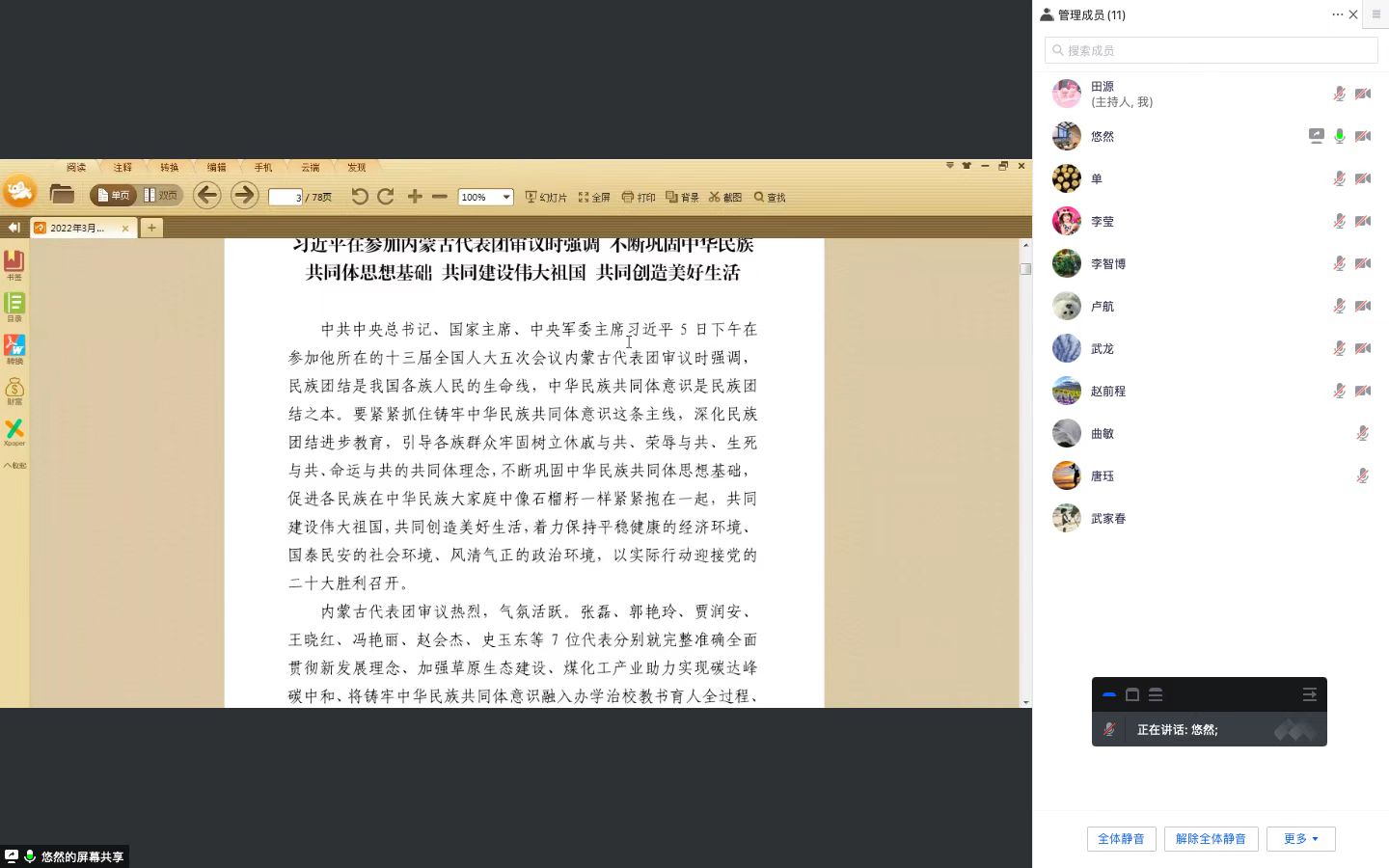Switch to 单页 single-page view

pos(113,196)
